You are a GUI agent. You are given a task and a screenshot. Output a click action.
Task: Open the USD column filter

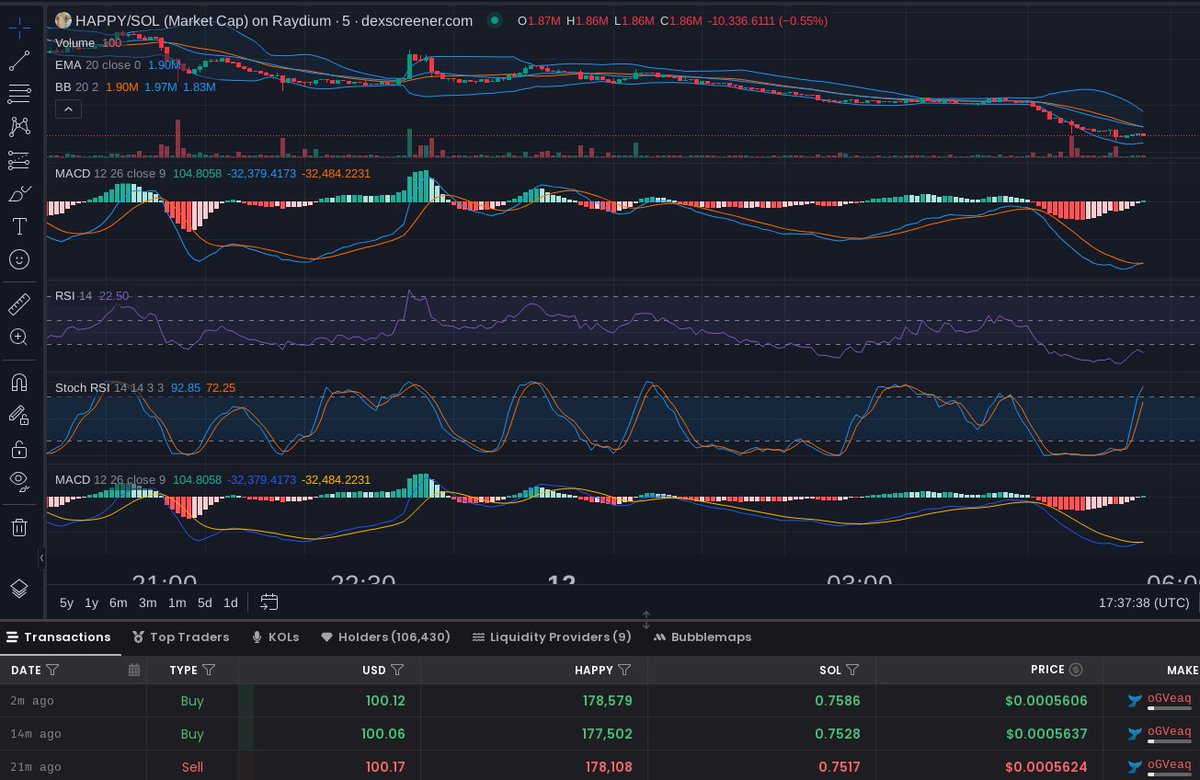(397, 670)
